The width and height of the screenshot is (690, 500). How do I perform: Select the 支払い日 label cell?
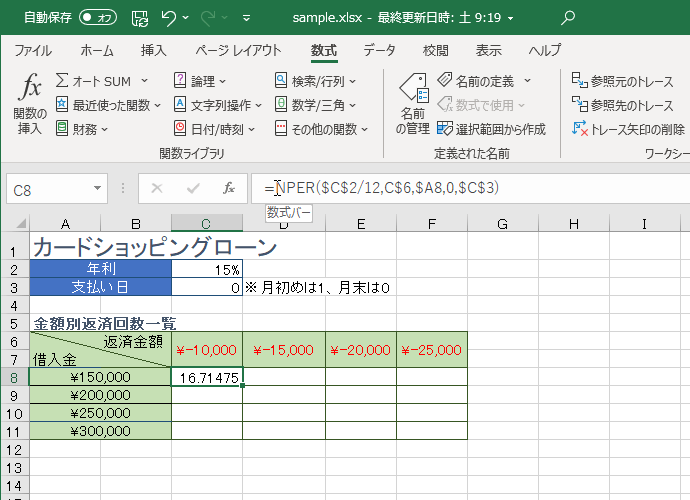(101, 287)
